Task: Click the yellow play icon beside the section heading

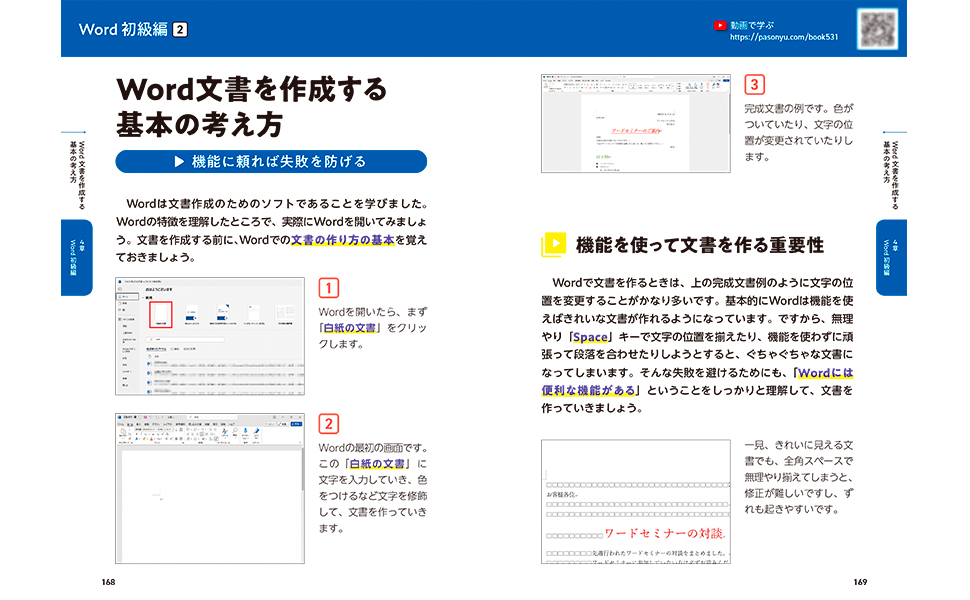Action: click(x=554, y=244)
